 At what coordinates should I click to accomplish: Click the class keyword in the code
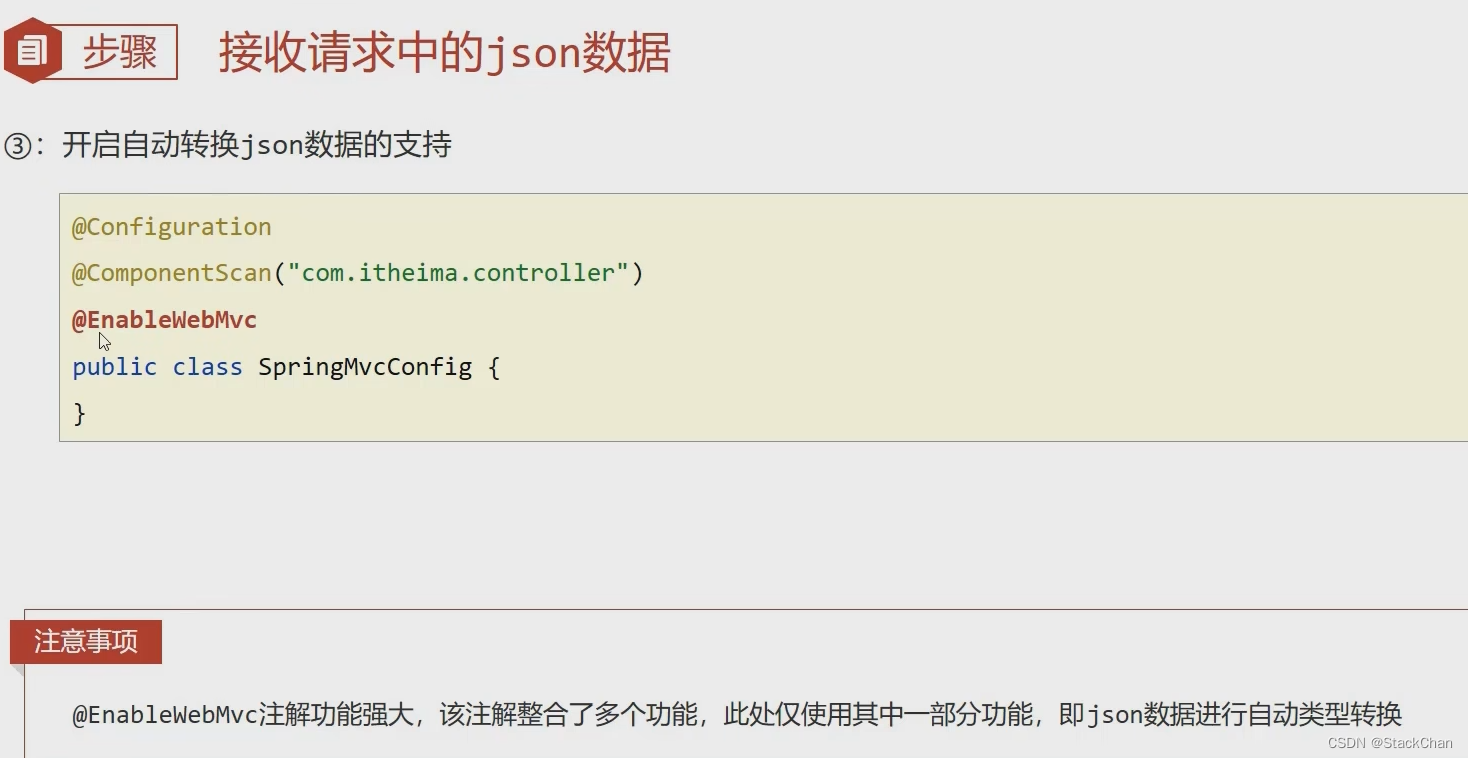[207, 367]
